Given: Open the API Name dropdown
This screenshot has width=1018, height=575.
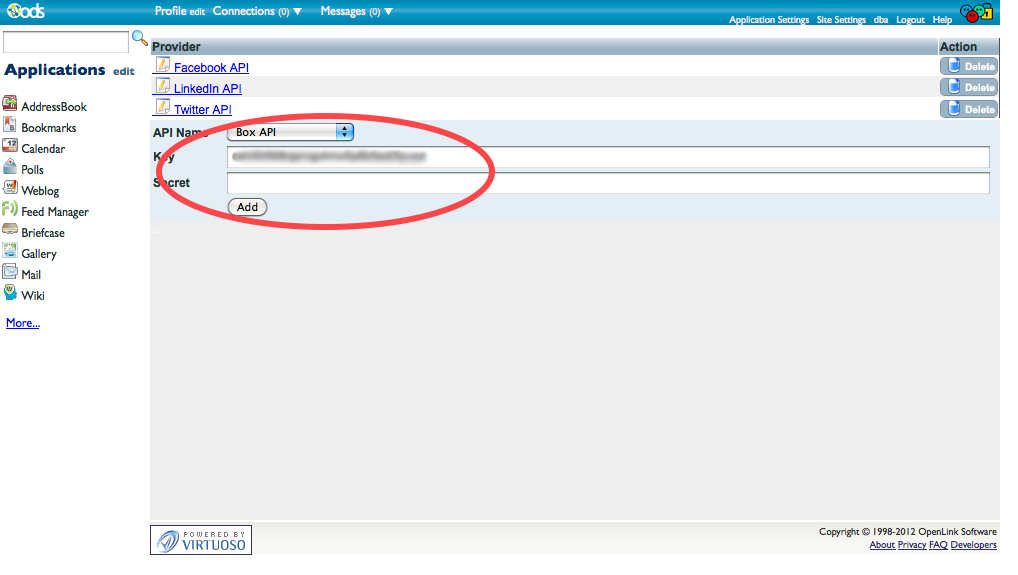Looking at the screenshot, I should click(x=291, y=132).
